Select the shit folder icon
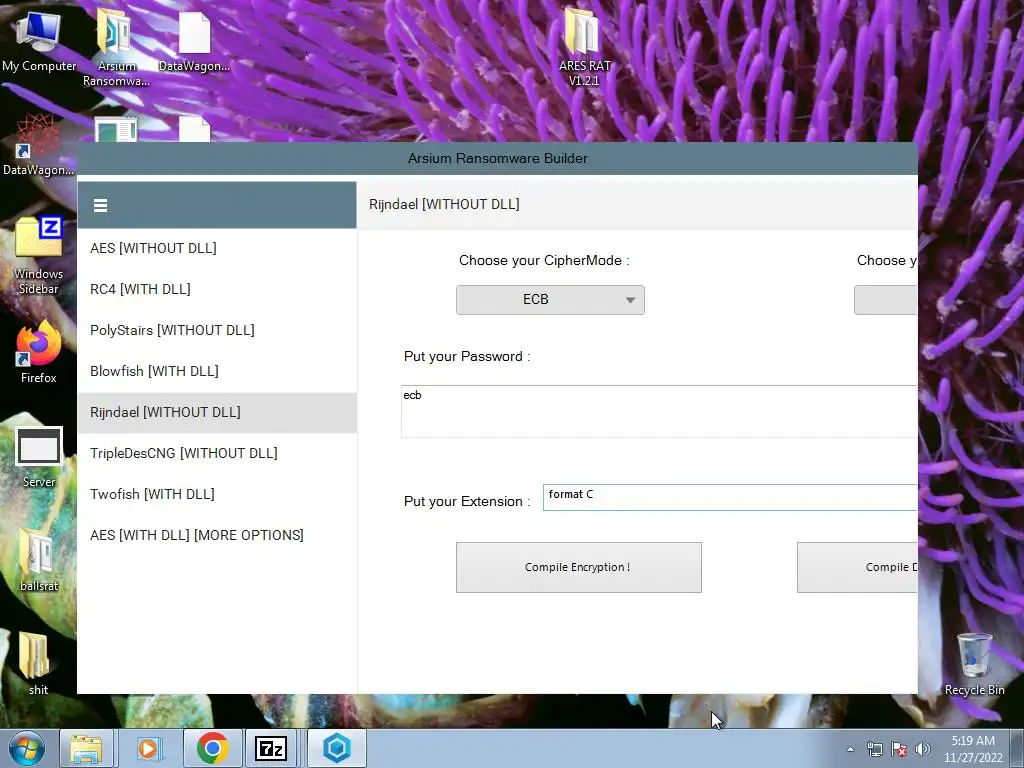Image resolution: width=1024 pixels, height=768 pixels. pyautogui.click(x=38, y=664)
